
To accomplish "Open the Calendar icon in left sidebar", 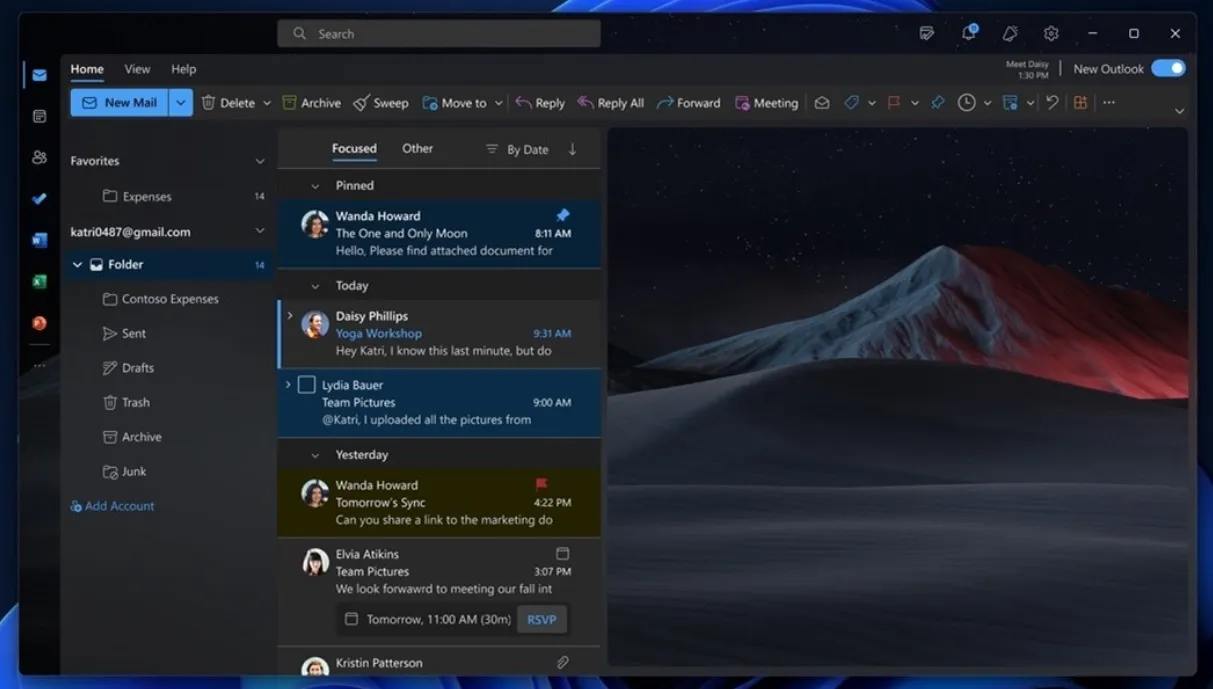I will 39,116.
